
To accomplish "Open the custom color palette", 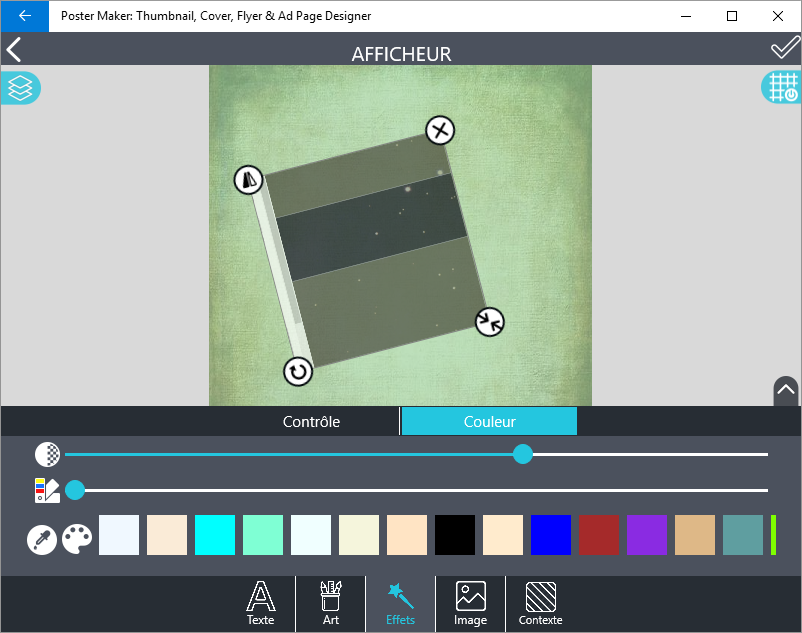I will tap(77, 539).
